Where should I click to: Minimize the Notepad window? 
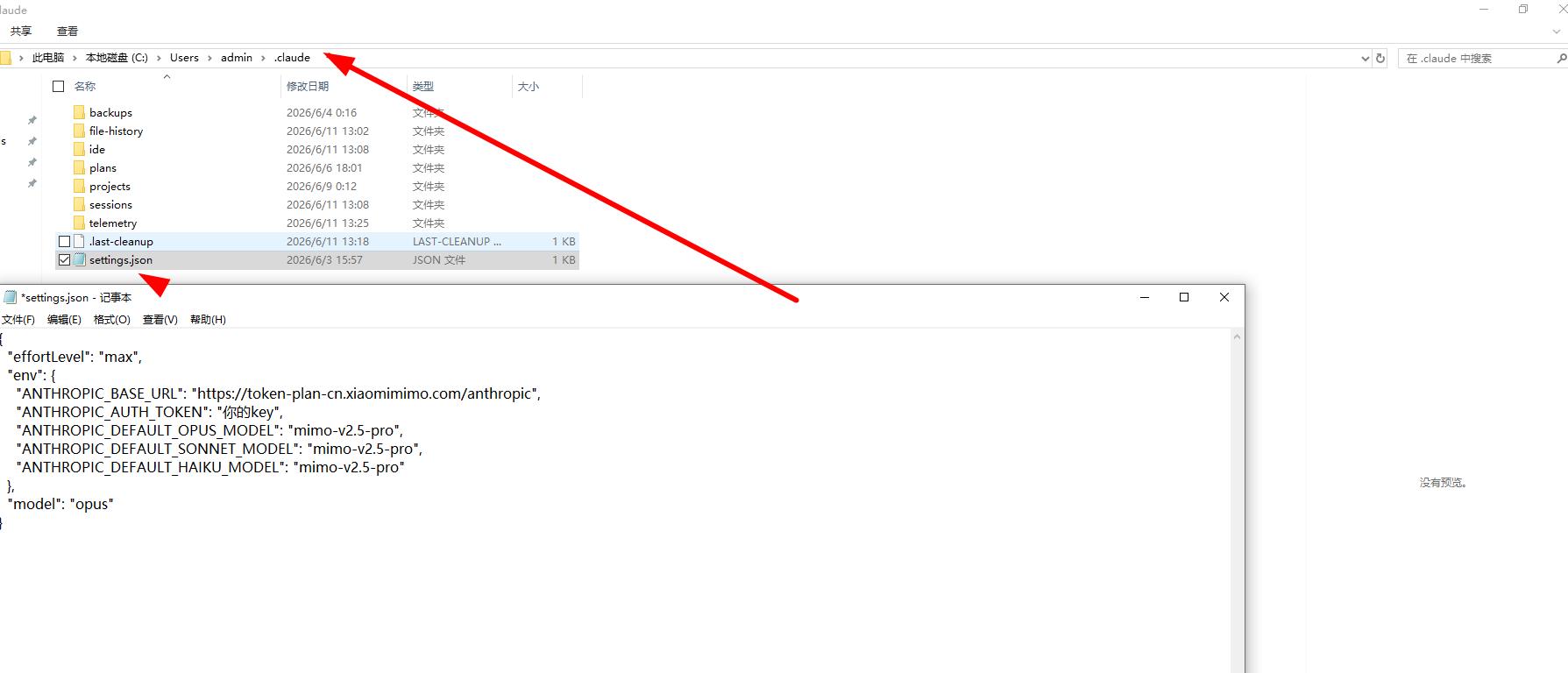[x=1144, y=297]
